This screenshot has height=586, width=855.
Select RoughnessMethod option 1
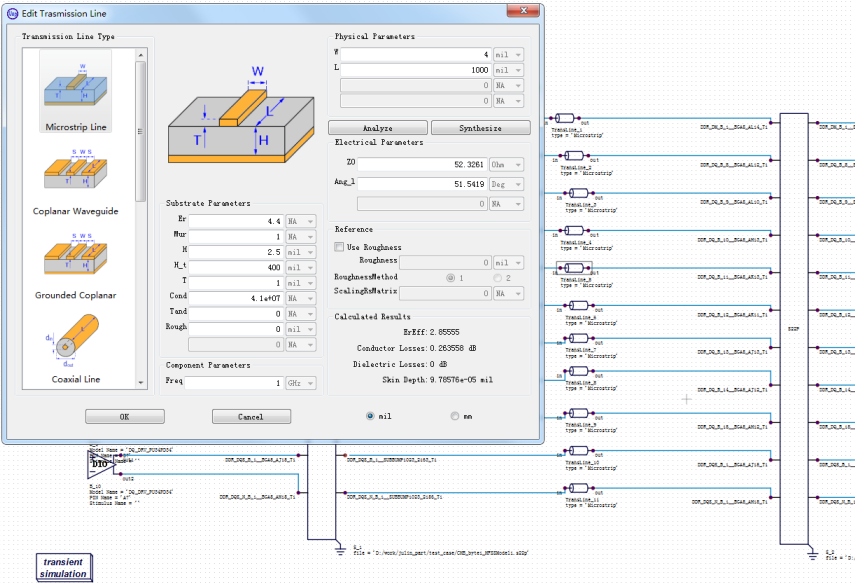[450, 278]
